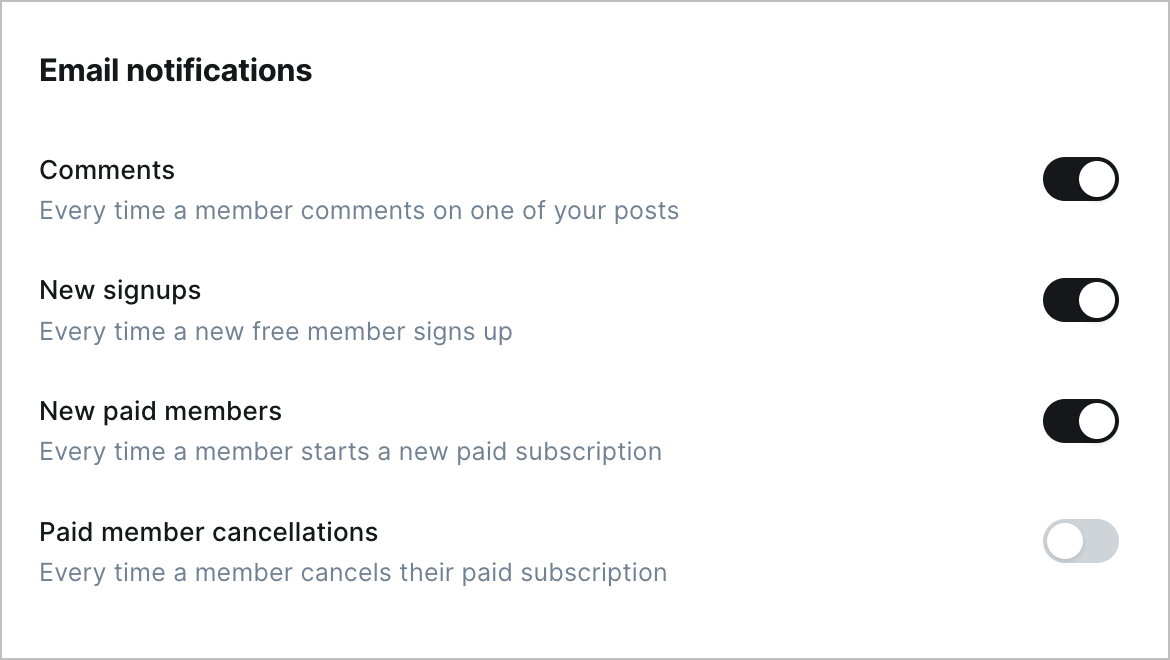Click the white knob on the Comments toggle
1170x660 pixels.
point(1098,179)
